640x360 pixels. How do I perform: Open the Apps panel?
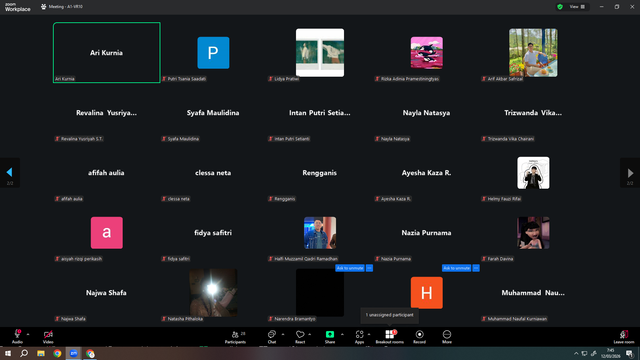pyautogui.click(x=359, y=337)
